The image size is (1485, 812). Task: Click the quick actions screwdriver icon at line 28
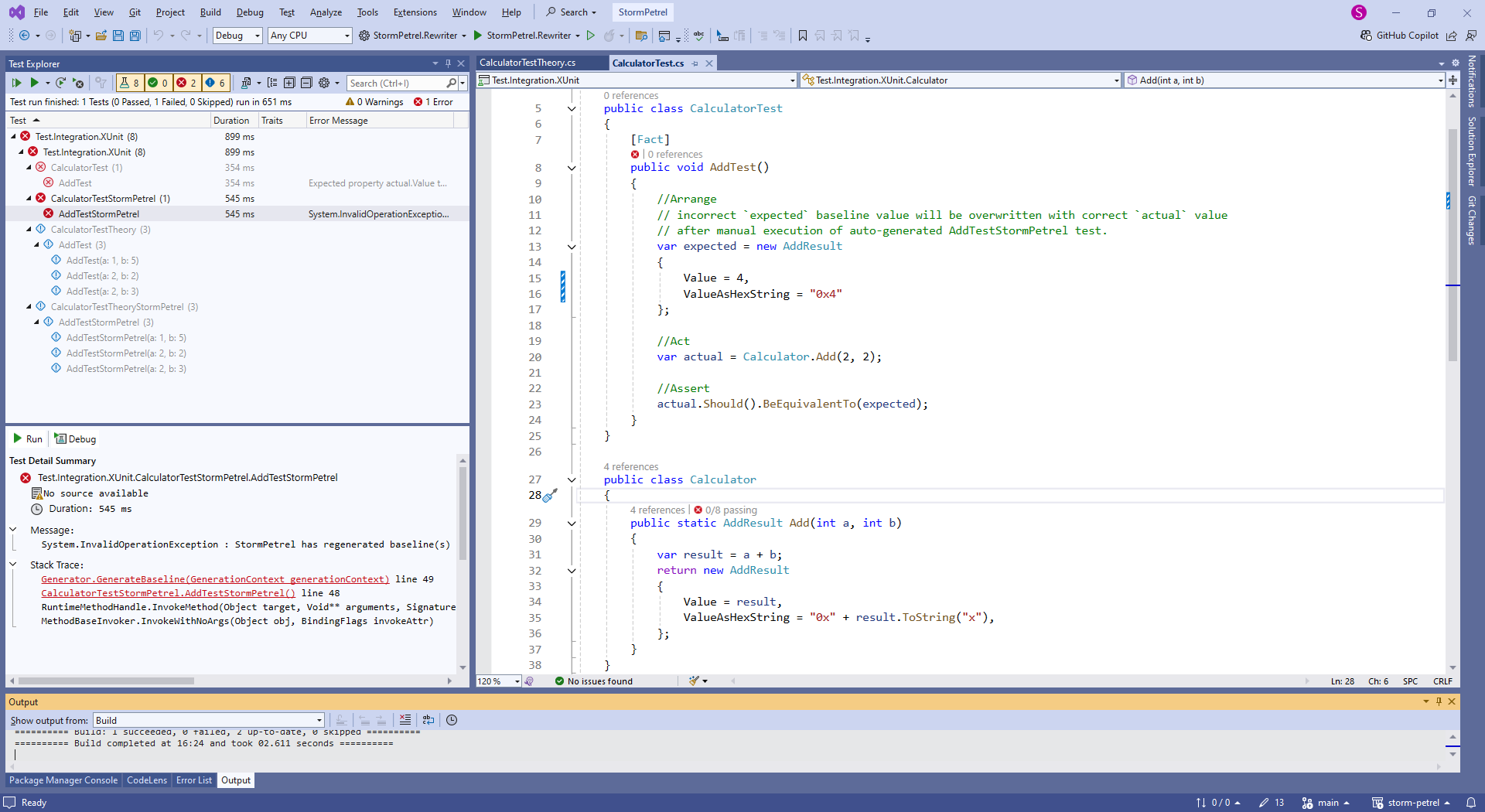click(x=550, y=496)
